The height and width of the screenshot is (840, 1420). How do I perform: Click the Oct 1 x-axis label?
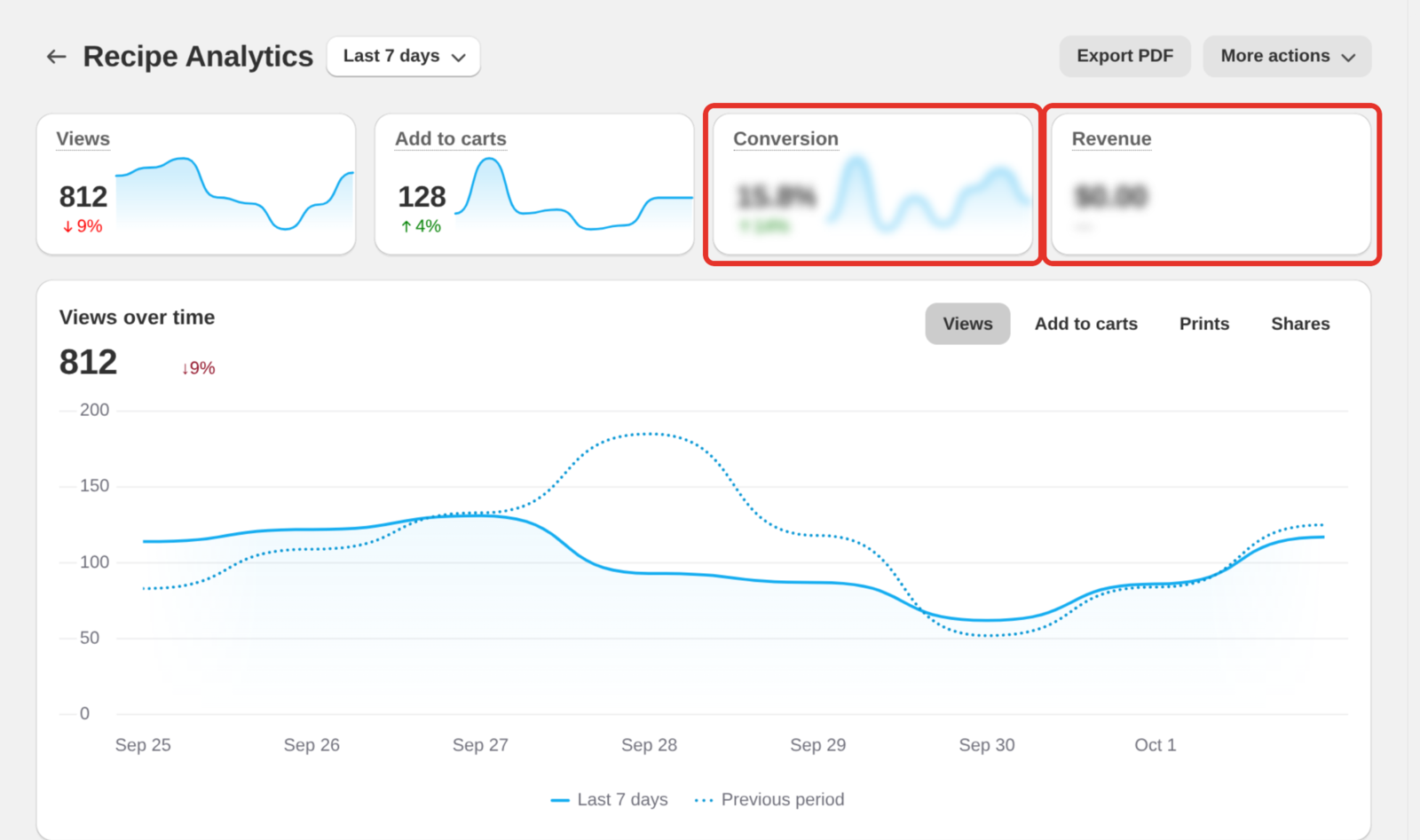[x=1155, y=745]
